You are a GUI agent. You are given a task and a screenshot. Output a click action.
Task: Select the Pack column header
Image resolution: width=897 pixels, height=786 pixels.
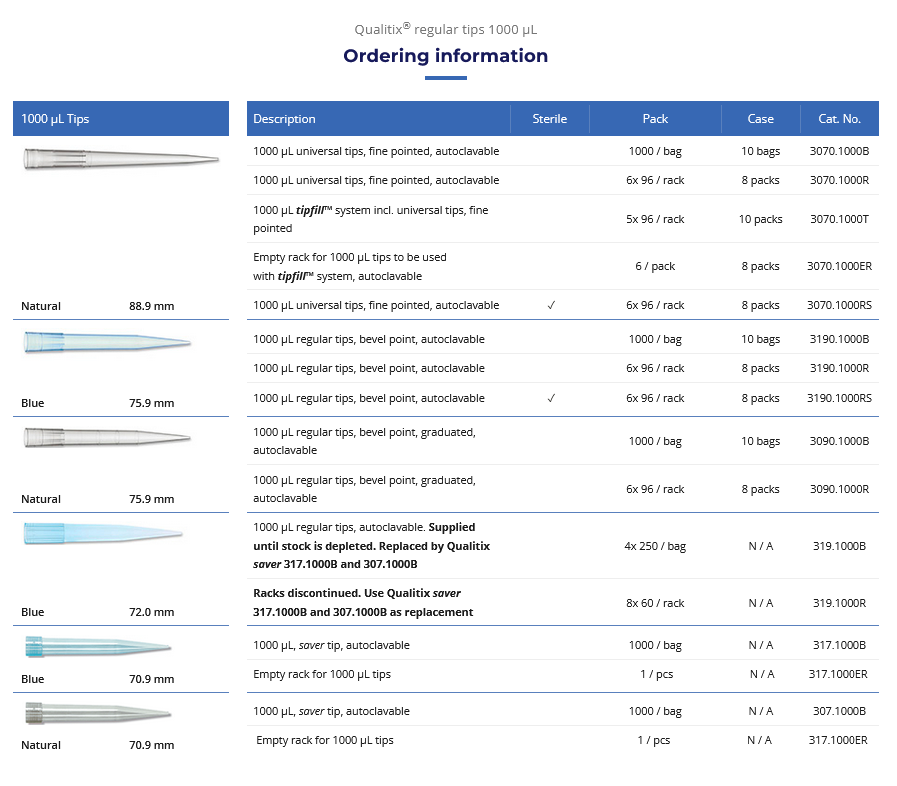point(655,119)
